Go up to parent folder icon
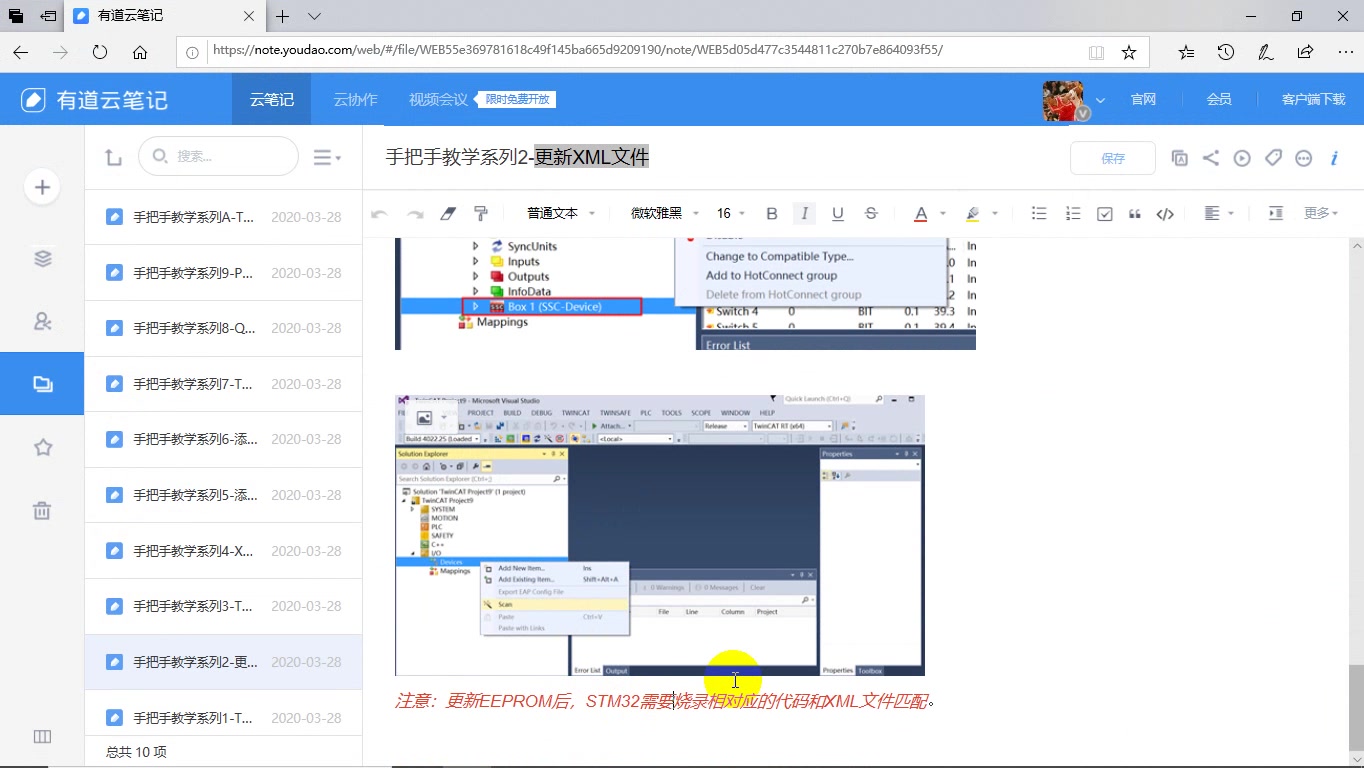 click(x=113, y=157)
